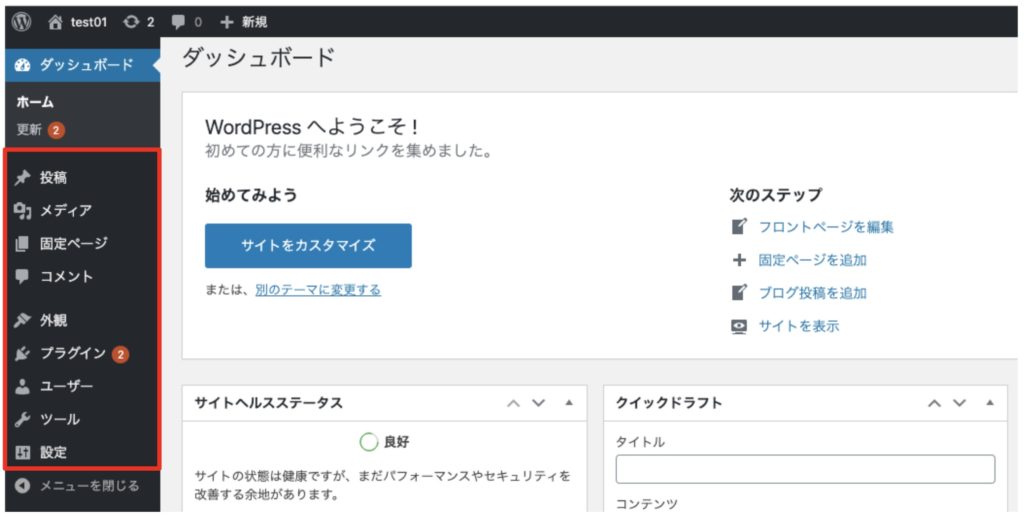This screenshot has width=1024, height=517.
Task: Click the WordPress logo icon
Action: 22,21
